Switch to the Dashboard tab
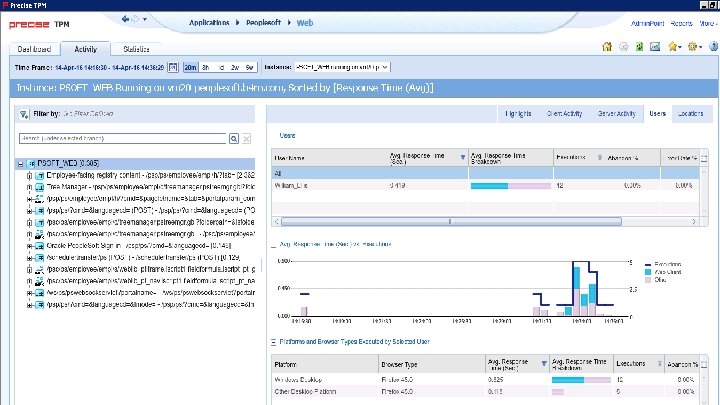 (x=34, y=49)
